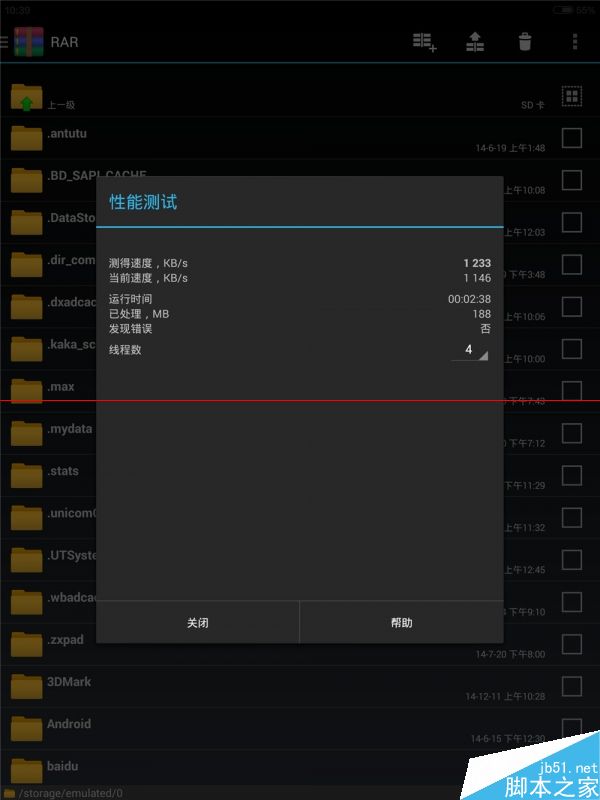Tap the RAR app logo icon

coord(29,42)
